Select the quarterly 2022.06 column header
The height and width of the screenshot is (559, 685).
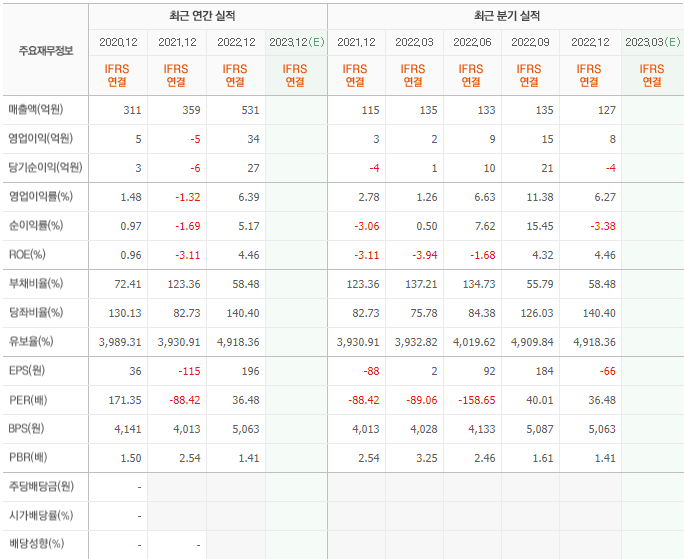coord(472,42)
